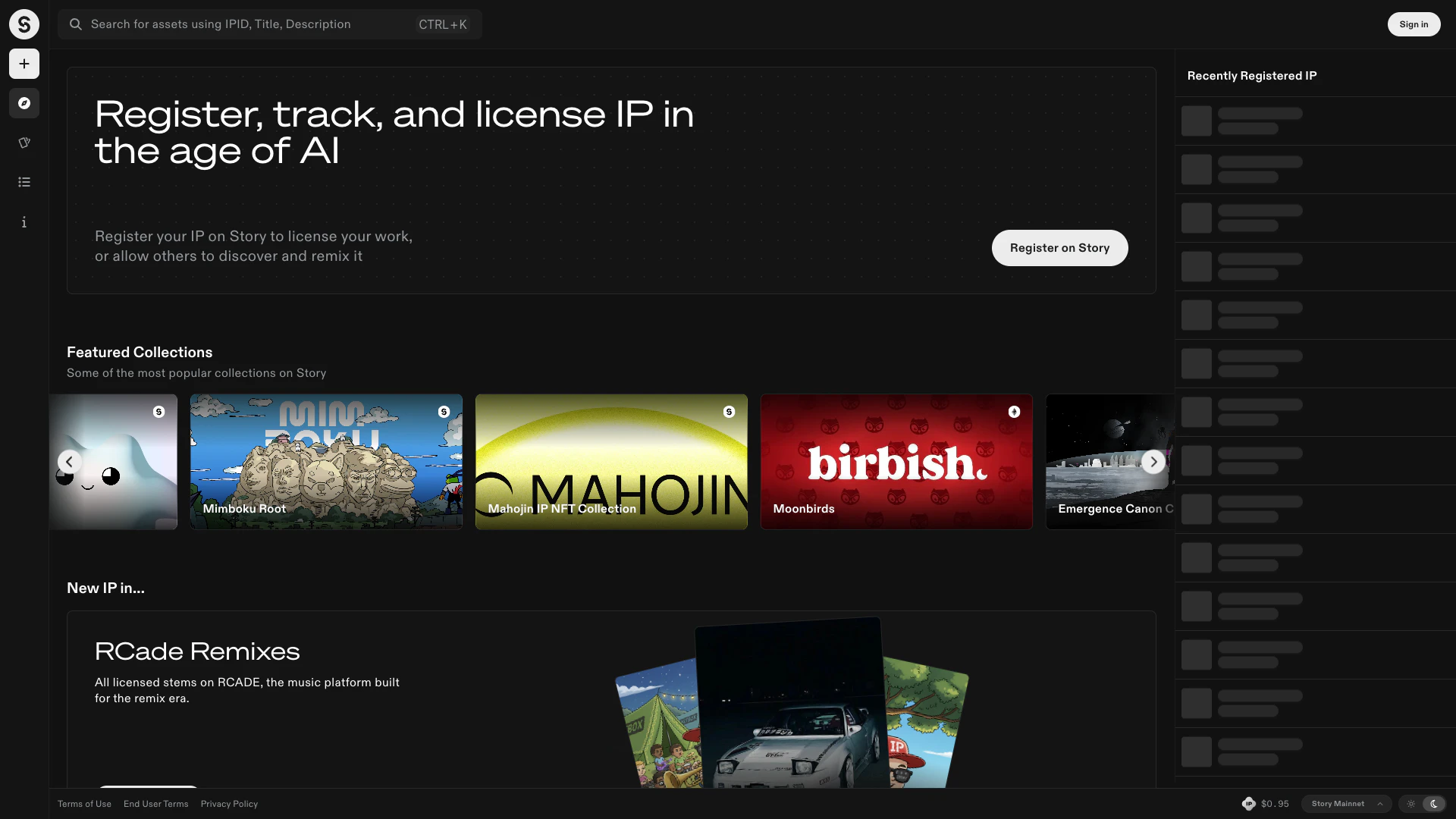Screen dimensions: 1456x819
Task: Select dark mode moon toggle
Action: pos(1433,804)
